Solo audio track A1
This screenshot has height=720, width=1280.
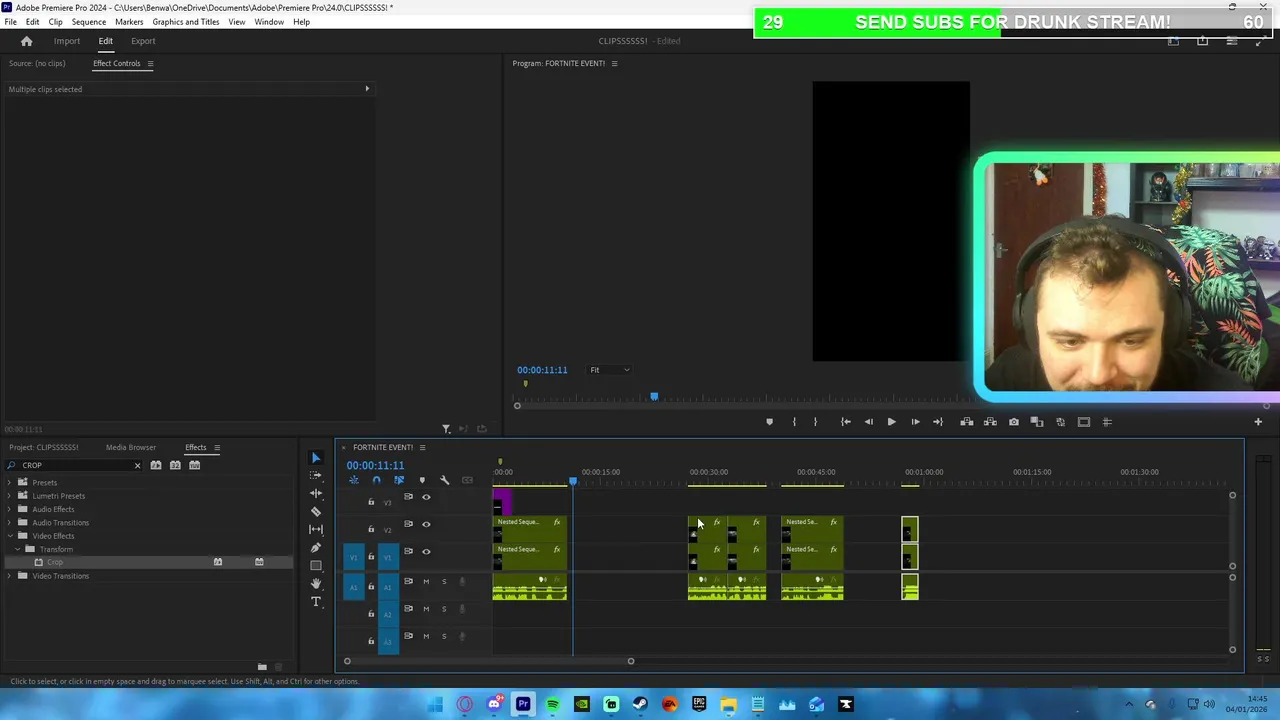coord(444,582)
